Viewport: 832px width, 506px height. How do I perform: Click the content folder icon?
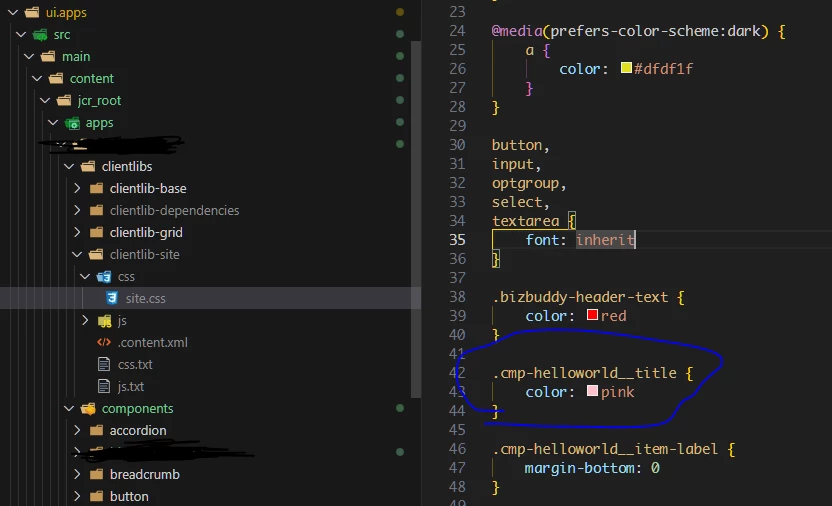[x=56, y=78]
